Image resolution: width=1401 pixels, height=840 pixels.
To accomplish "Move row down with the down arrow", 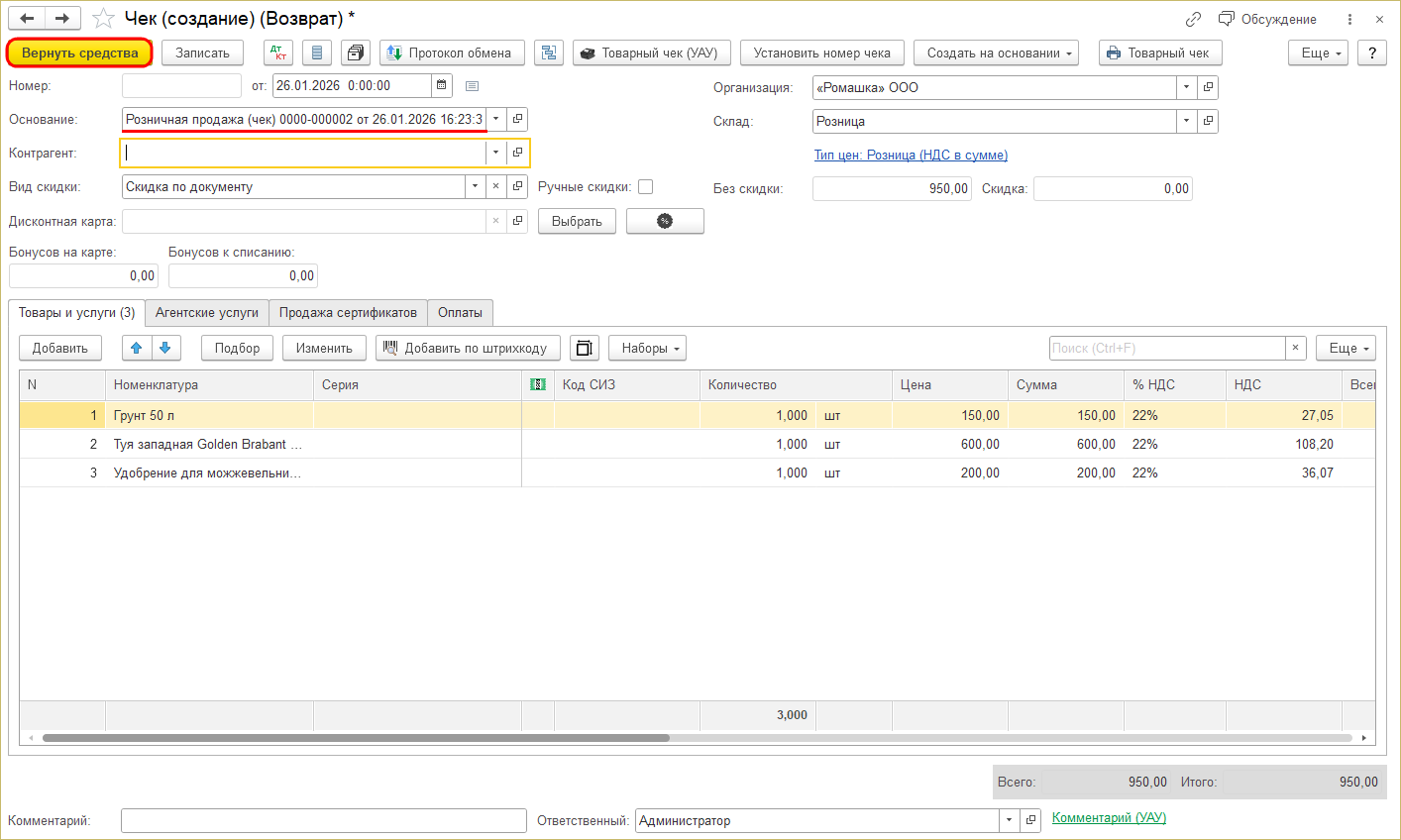I will tap(165, 348).
